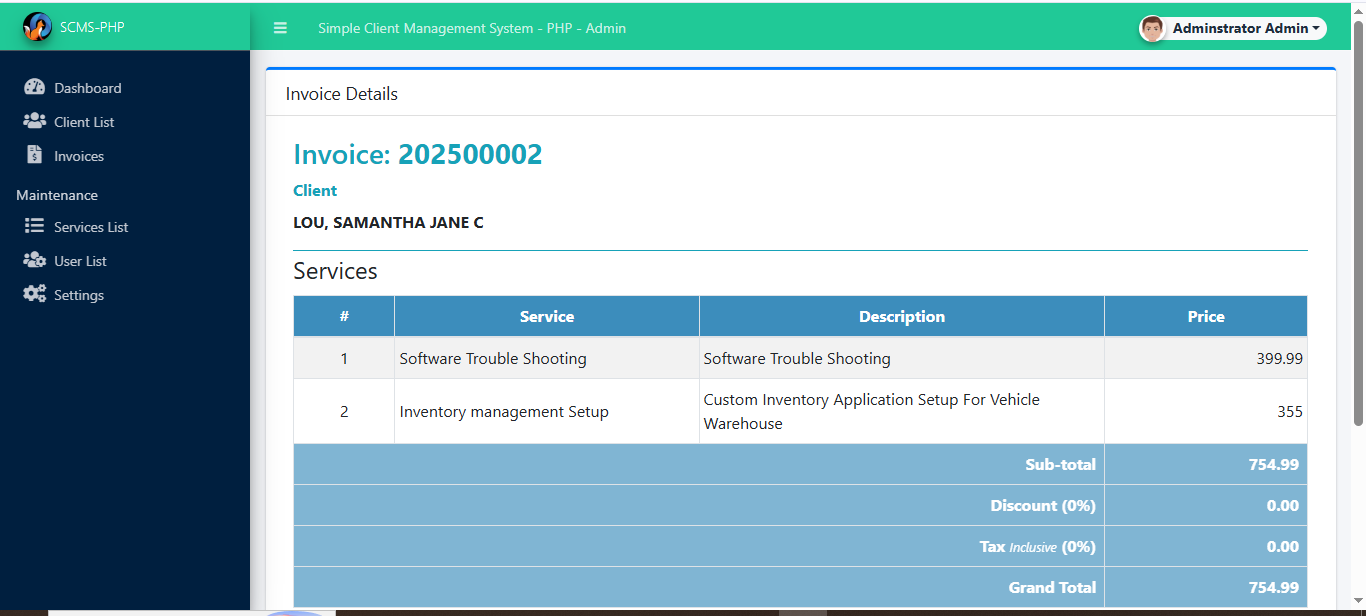Click the Grand Total label
The width and height of the screenshot is (1366, 616).
(x=1052, y=587)
